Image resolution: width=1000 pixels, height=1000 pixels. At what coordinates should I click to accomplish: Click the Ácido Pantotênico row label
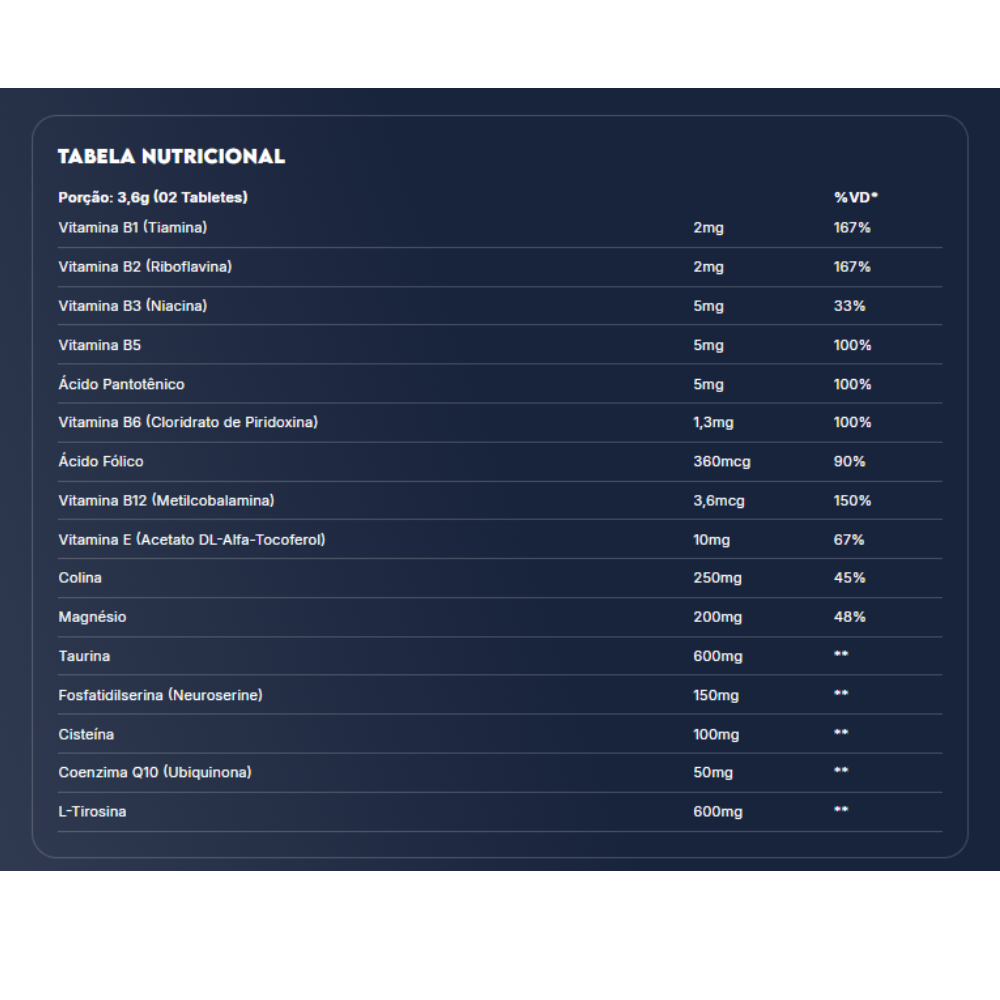click(x=121, y=384)
